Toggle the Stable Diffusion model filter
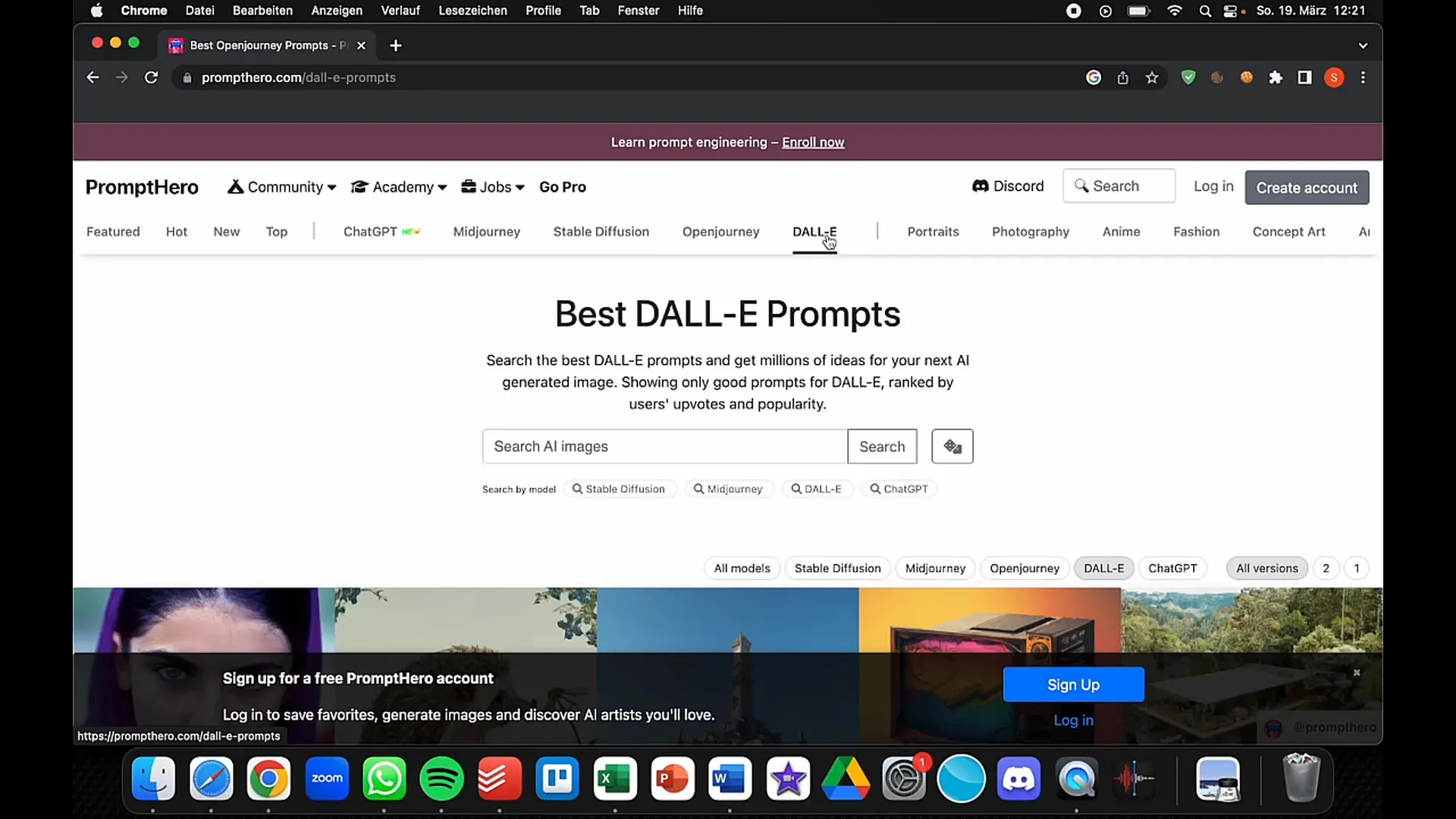 point(838,568)
